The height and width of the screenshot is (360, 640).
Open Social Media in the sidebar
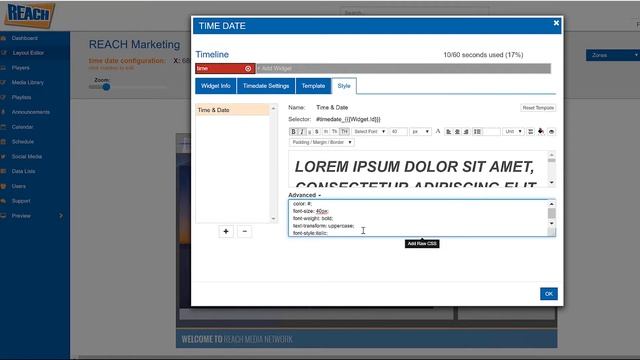coord(27,157)
